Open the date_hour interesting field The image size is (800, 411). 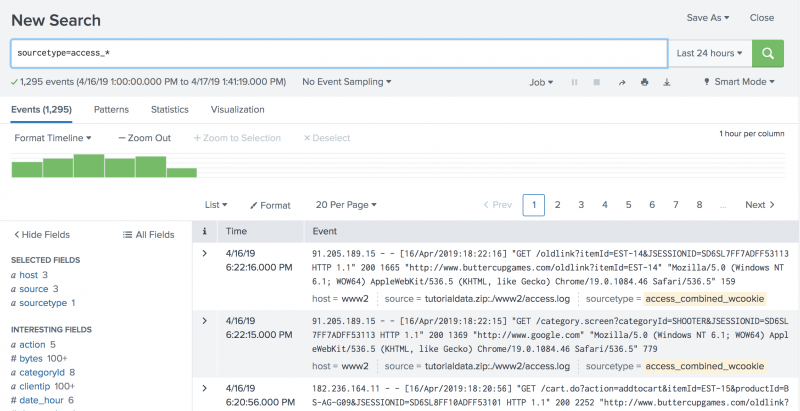pyautogui.click(x=41, y=400)
